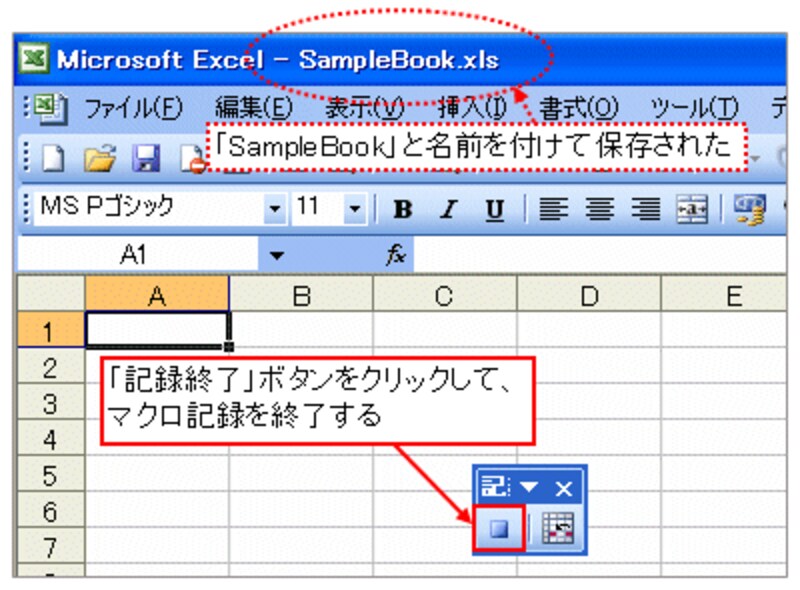
Task: Select cell E5
Action: (724, 474)
